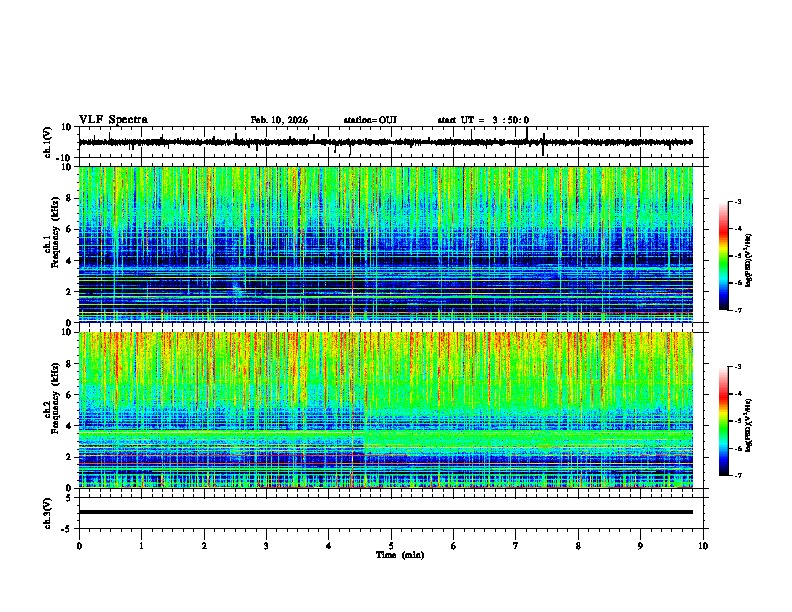Click the "-7" label on ch.1 colorbar
Screen dimensions: 792x612
738,310
